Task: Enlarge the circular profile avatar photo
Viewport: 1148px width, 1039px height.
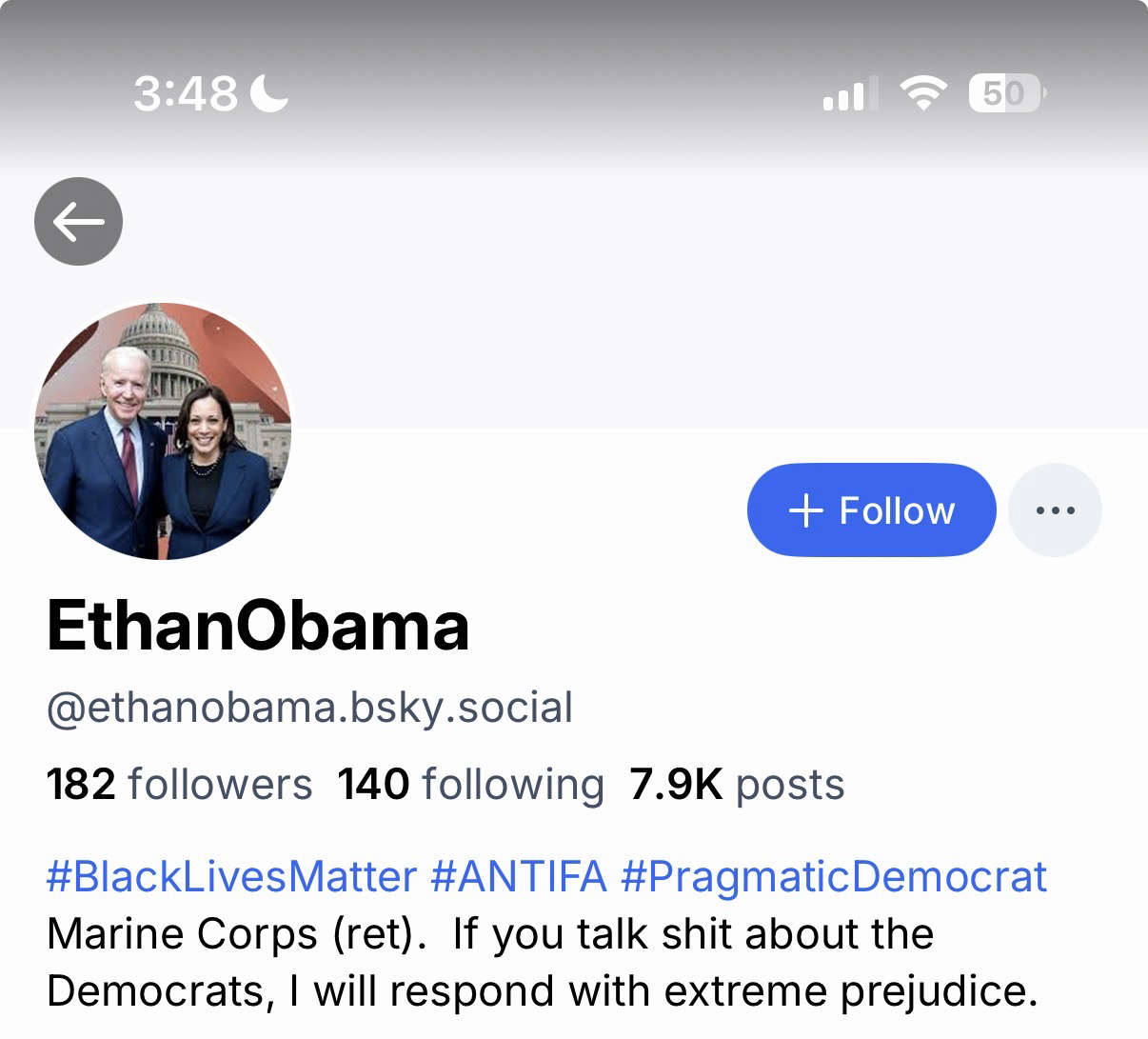Action: point(163,430)
